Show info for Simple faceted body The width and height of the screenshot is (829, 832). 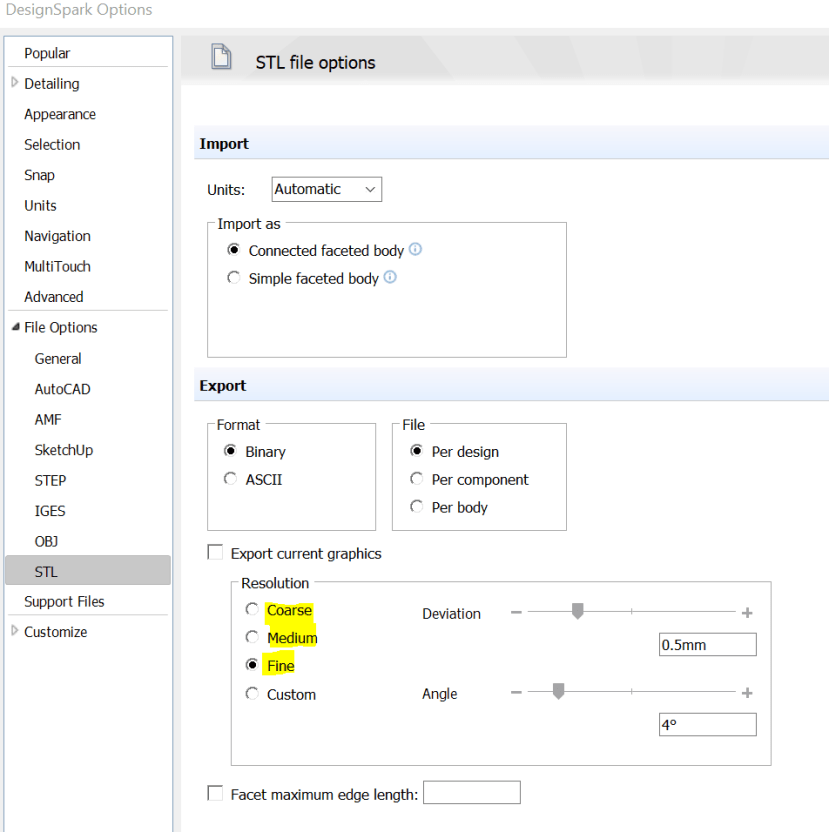click(x=390, y=277)
